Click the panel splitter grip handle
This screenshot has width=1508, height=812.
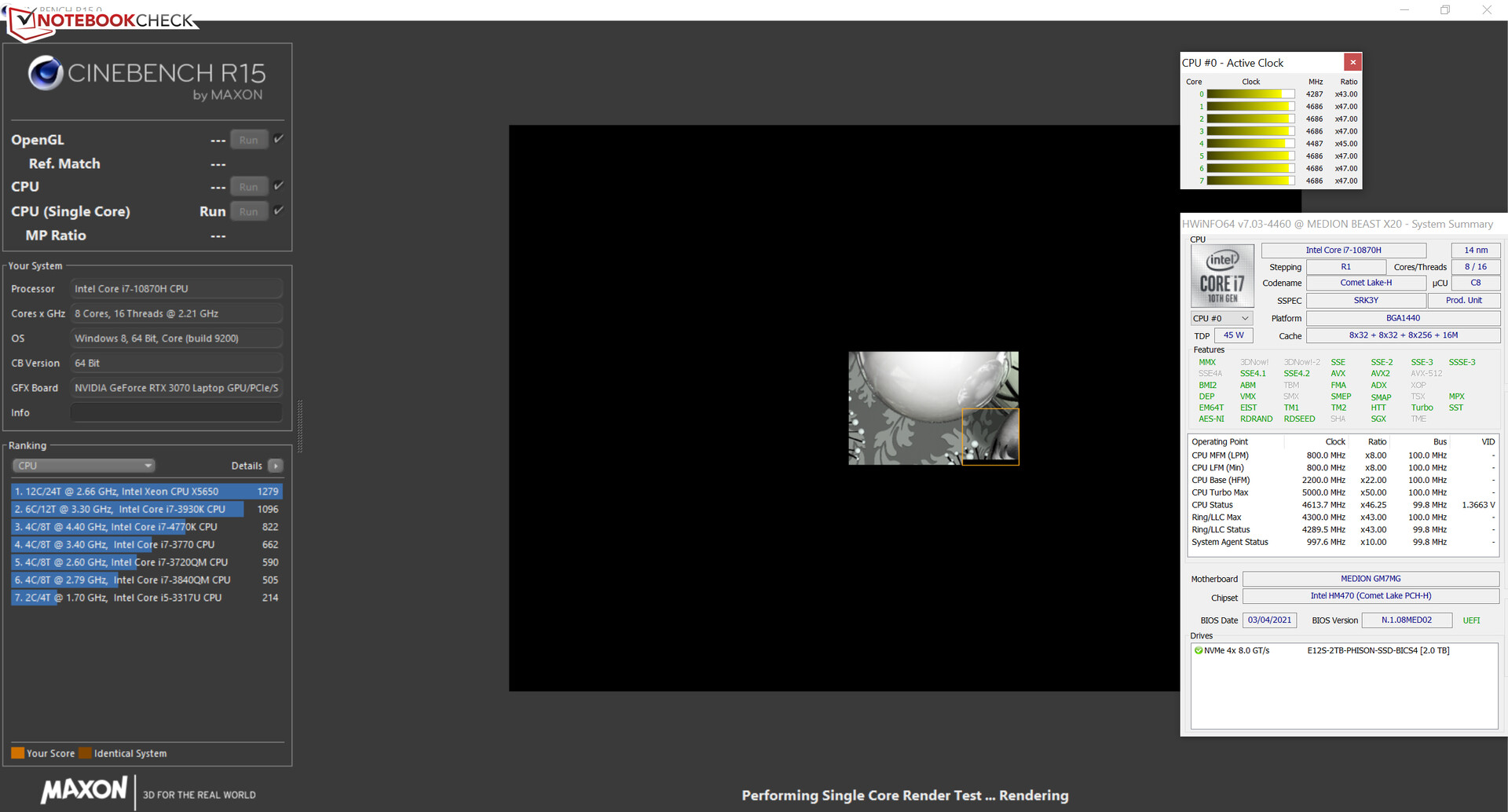coord(300,426)
